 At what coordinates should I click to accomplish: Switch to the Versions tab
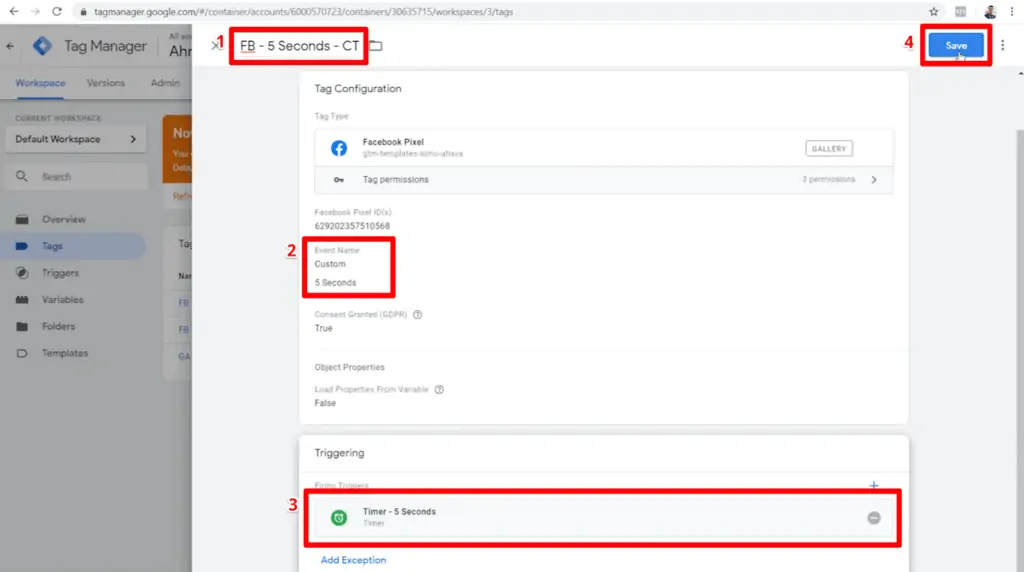point(106,83)
